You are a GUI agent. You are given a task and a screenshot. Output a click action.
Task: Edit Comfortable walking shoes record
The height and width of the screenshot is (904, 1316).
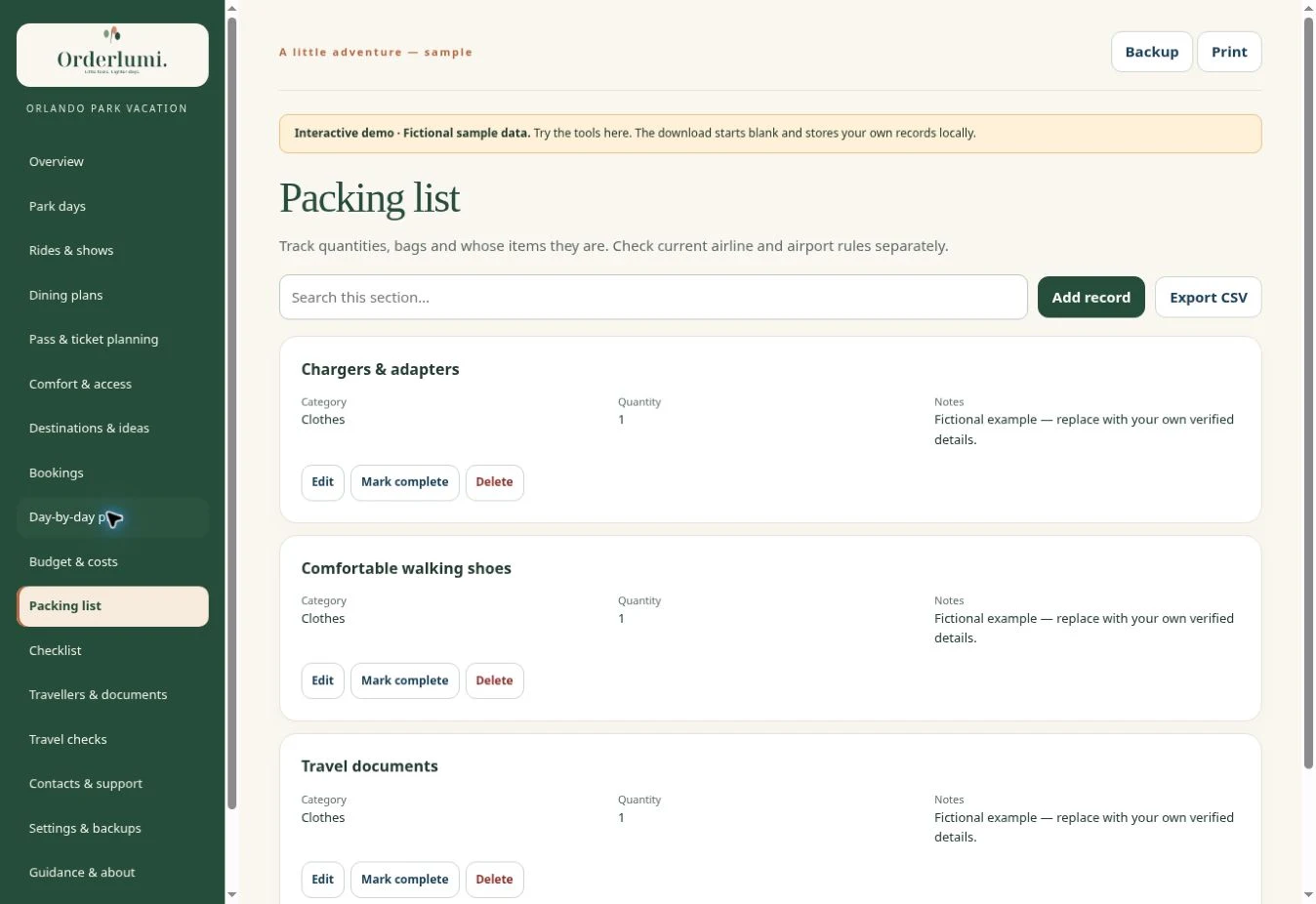323,680
